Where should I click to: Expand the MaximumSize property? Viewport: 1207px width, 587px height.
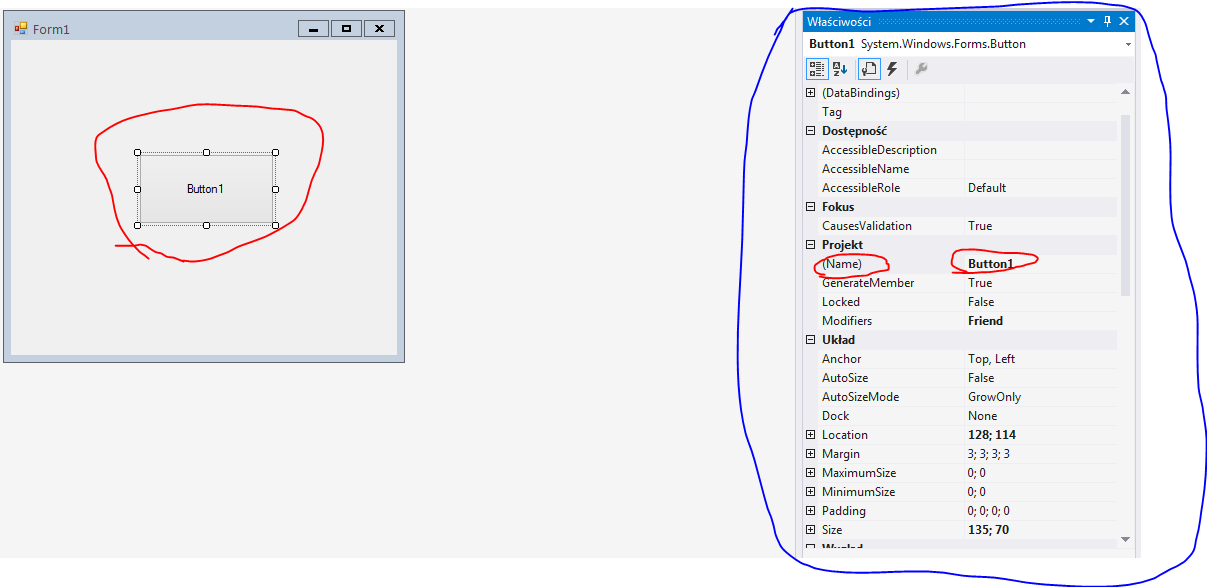[x=811, y=473]
